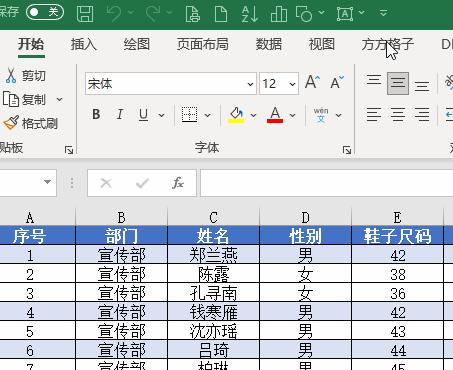Image resolution: width=453 pixels, height=370 pixels.
Task: Increase font size with larger A icon
Action: click(312, 82)
